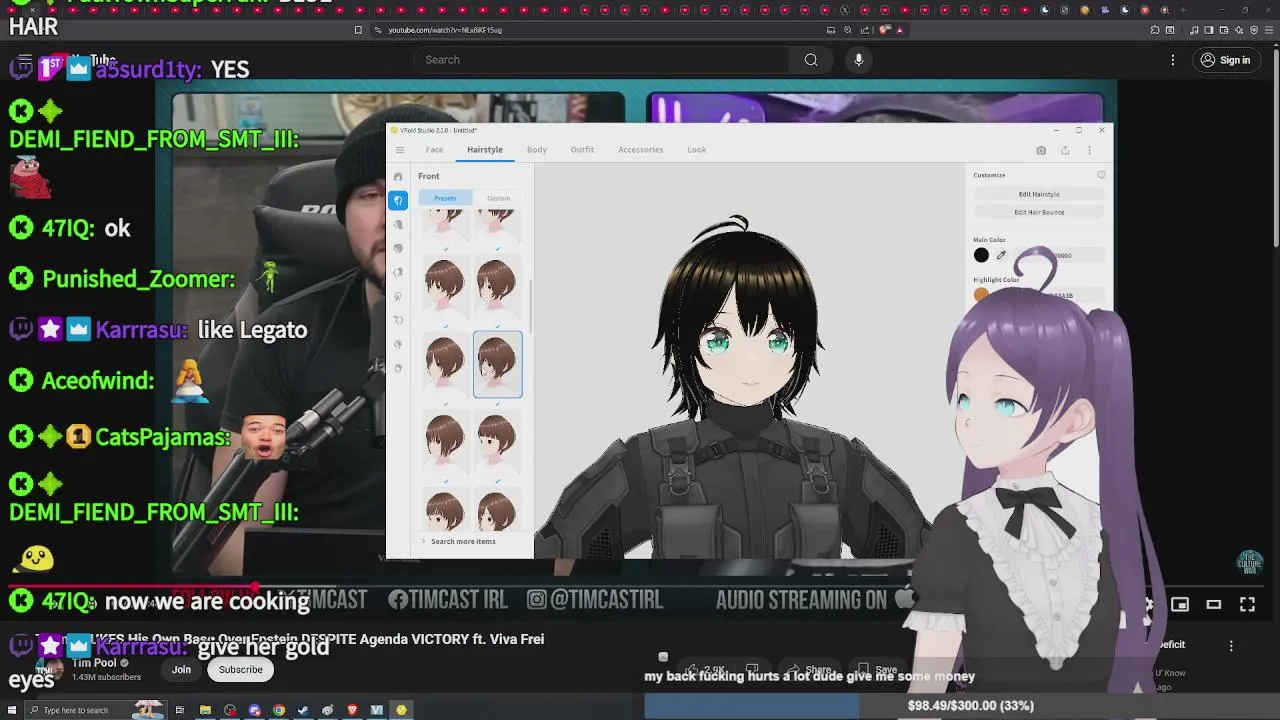Click the Share button under the video
This screenshot has height=720, width=1280.
coord(810,670)
